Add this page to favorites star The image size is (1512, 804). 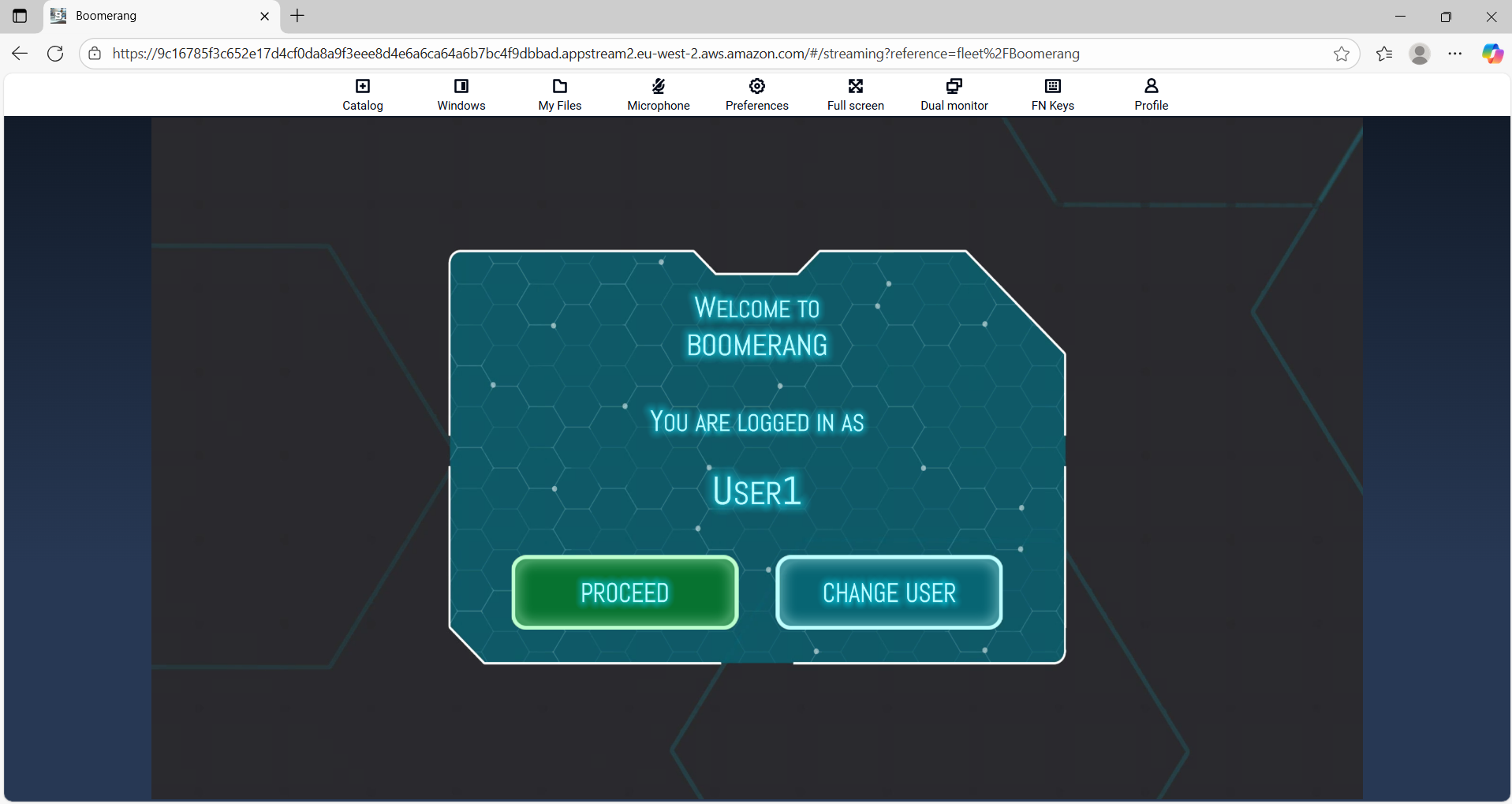tap(1342, 54)
